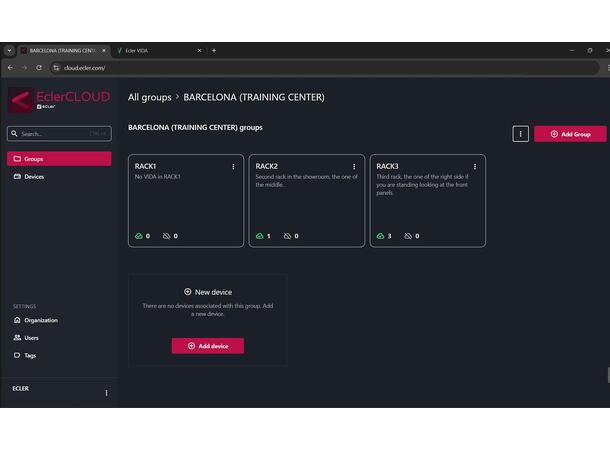Navigate to All groups breadcrumb
610x450 pixels.
(149, 97)
